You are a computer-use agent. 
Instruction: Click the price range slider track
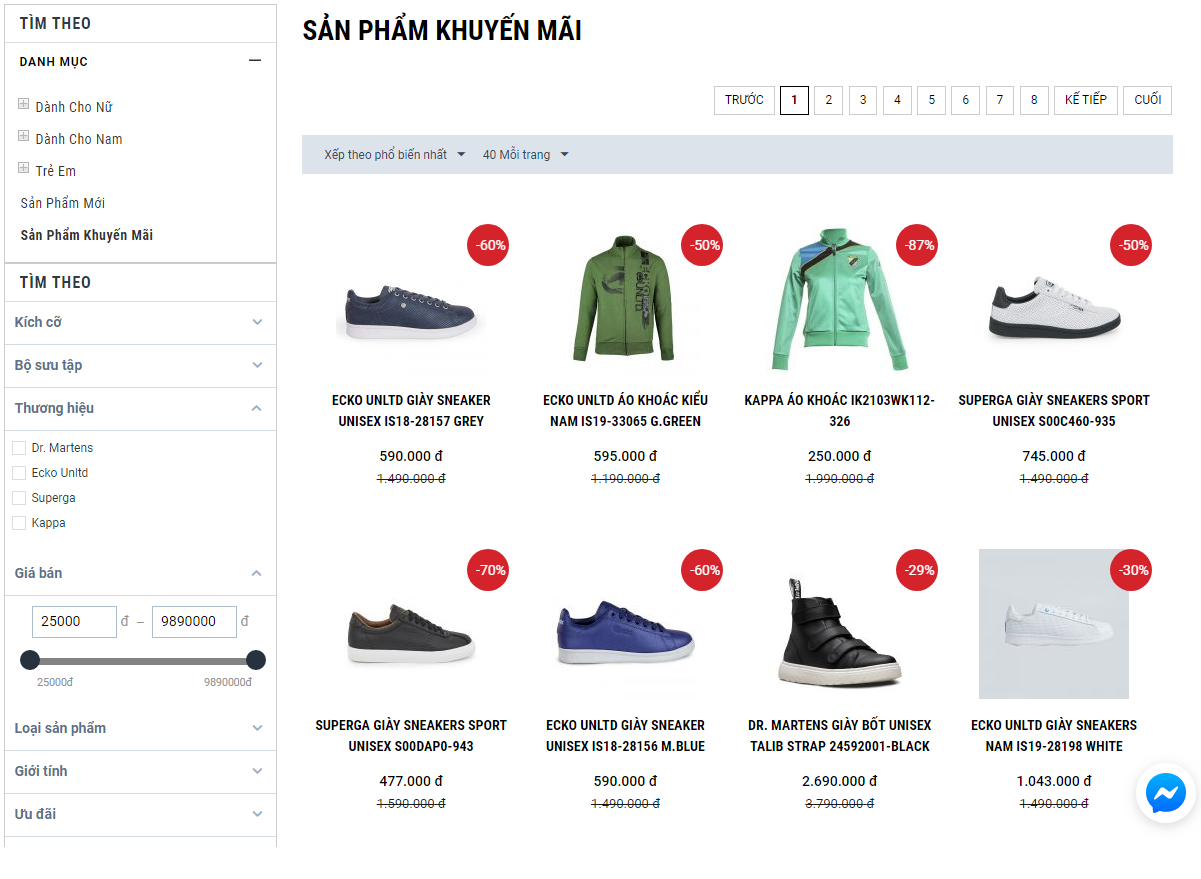tap(143, 660)
